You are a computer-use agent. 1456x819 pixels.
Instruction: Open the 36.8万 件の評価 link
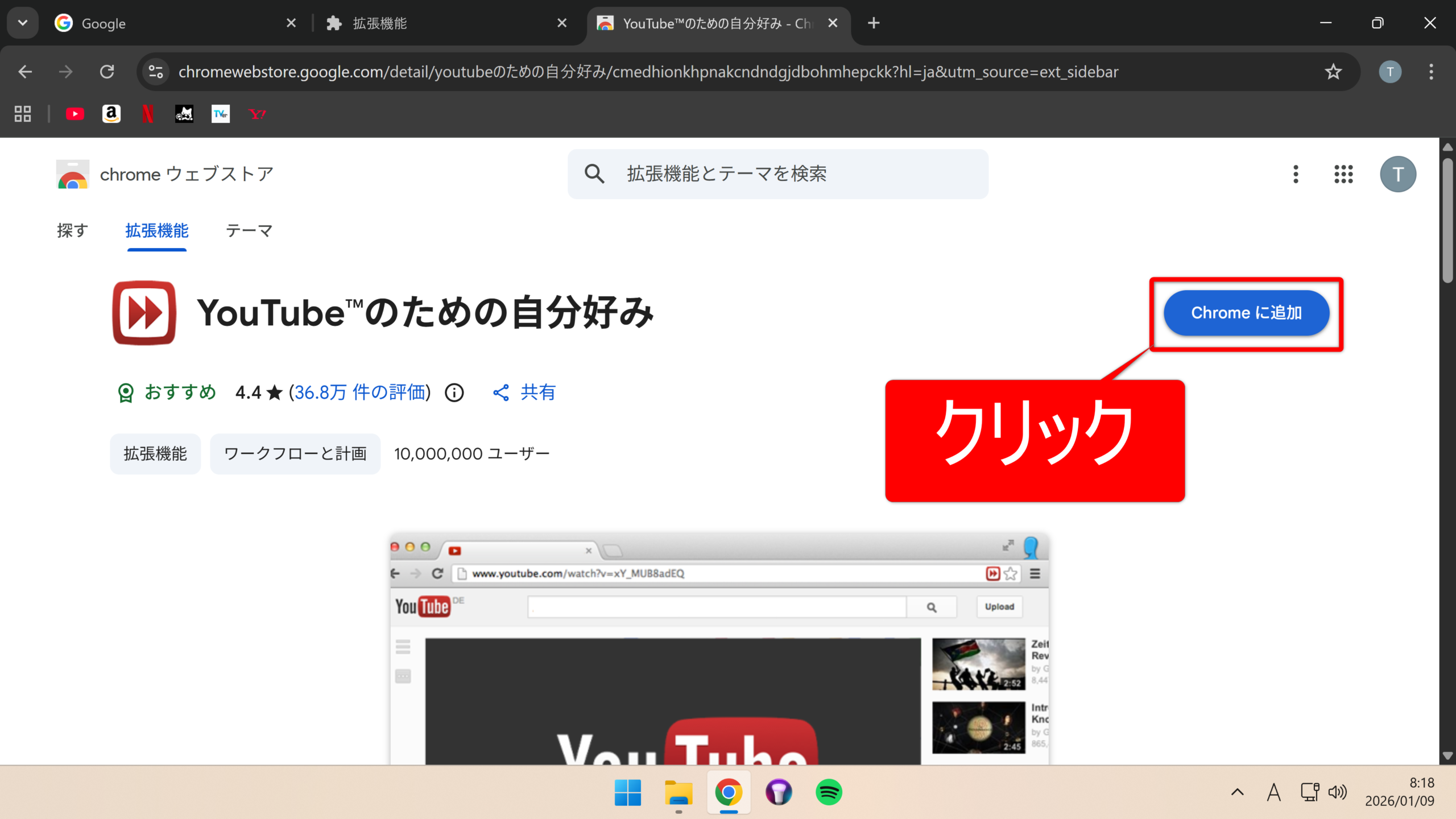click(360, 392)
